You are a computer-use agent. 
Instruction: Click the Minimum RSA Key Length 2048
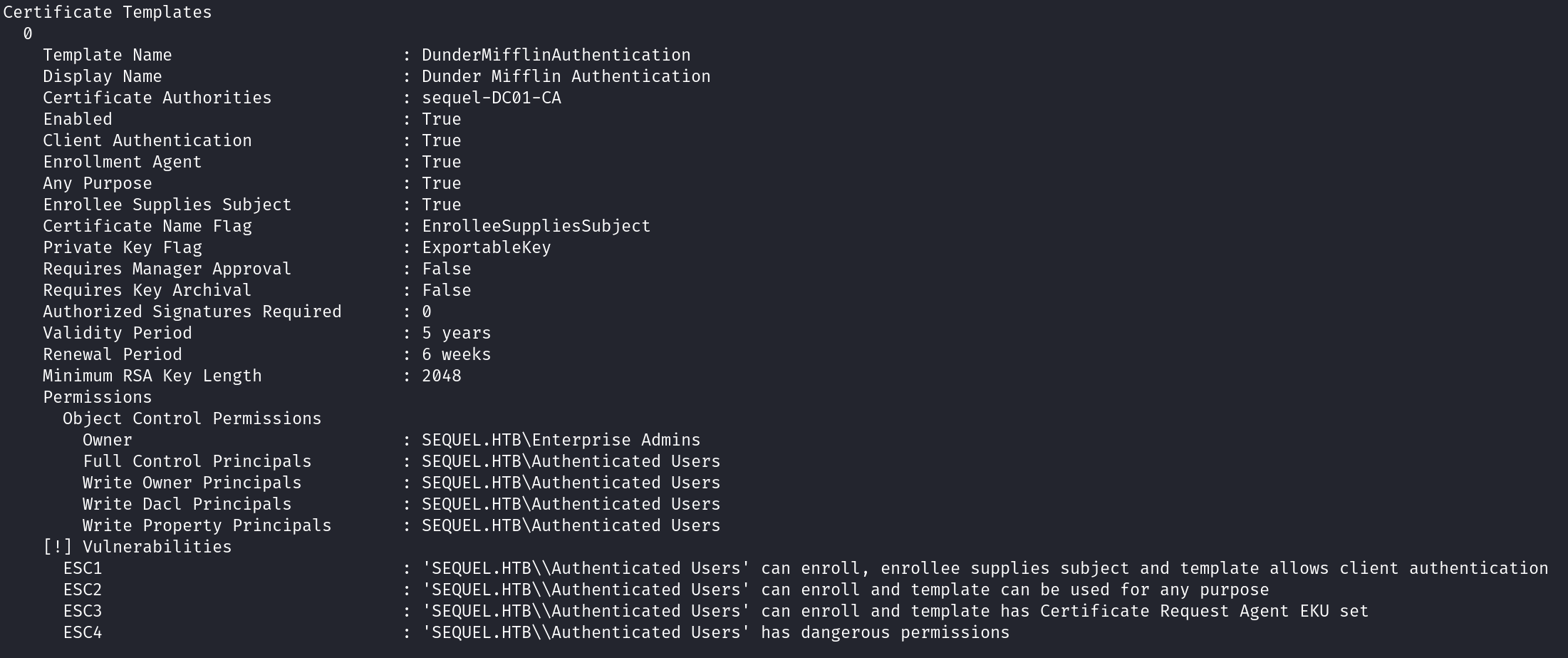pos(442,376)
